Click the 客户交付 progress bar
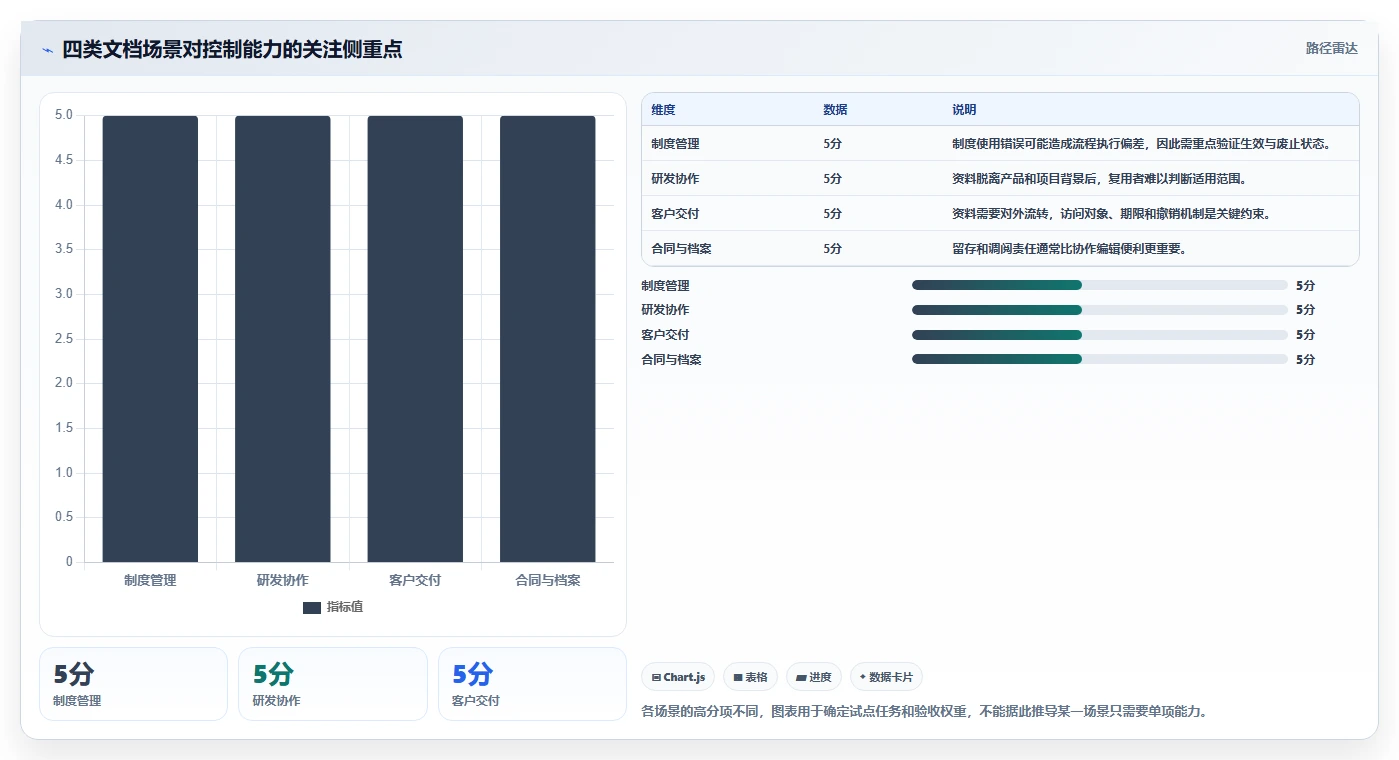The width and height of the screenshot is (1399, 760). pos(1099,334)
